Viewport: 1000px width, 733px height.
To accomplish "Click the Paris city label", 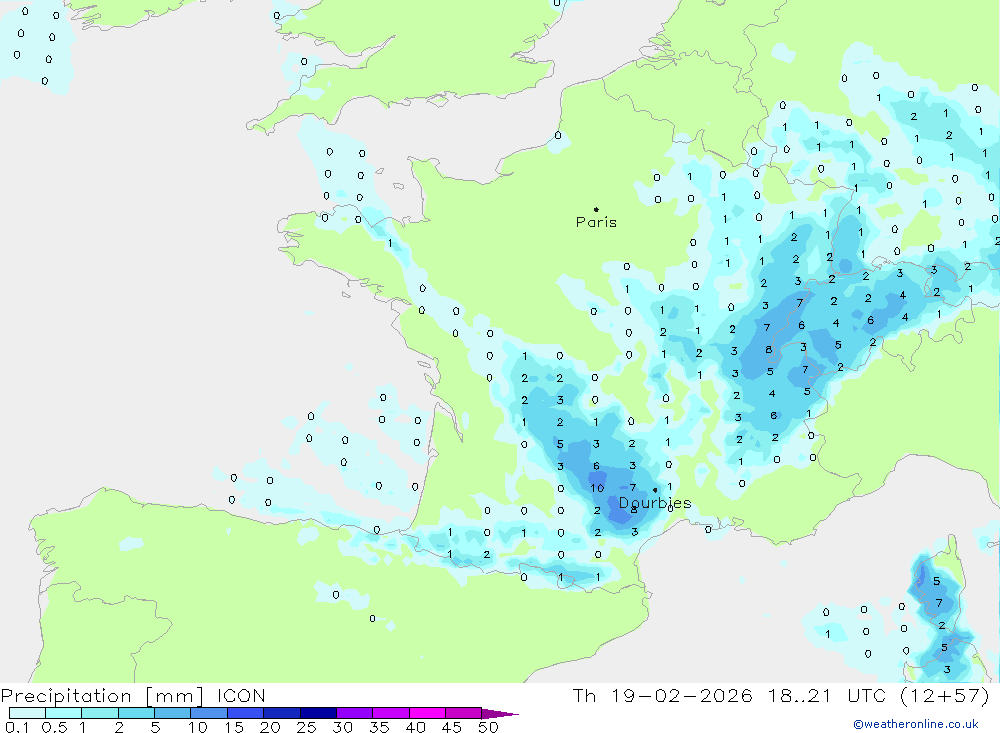I will 596,222.
